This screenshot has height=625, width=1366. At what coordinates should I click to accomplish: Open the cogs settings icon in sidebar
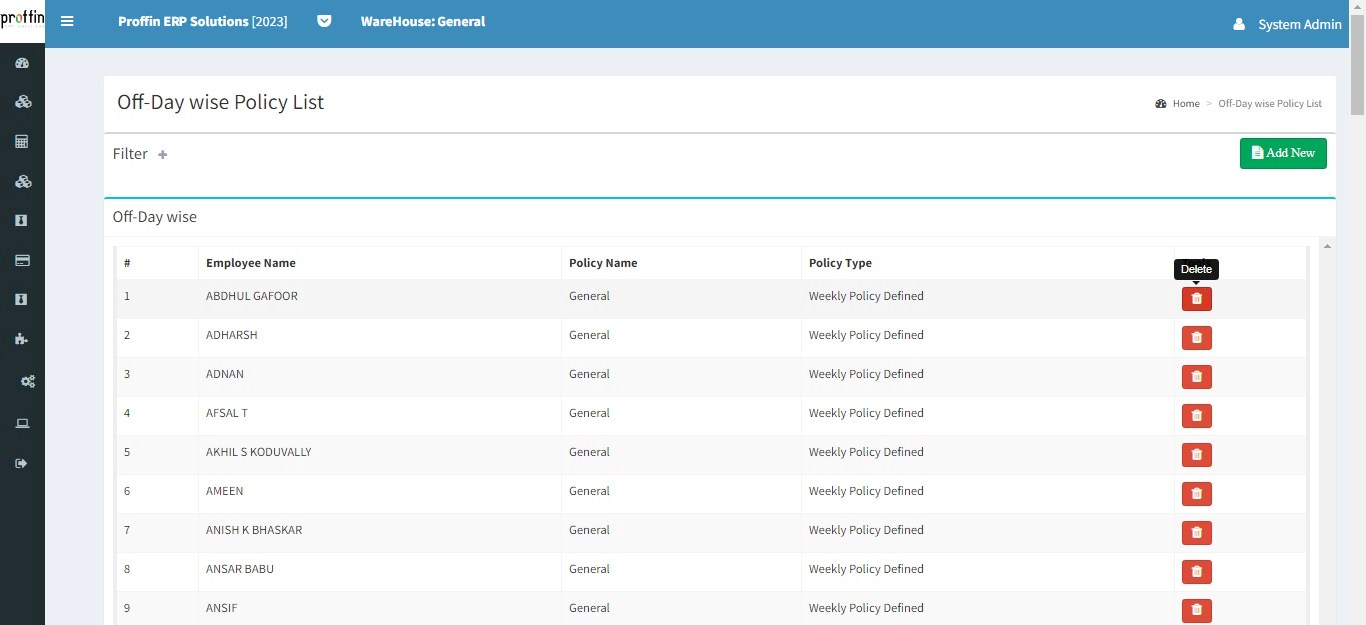click(x=28, y=381)
